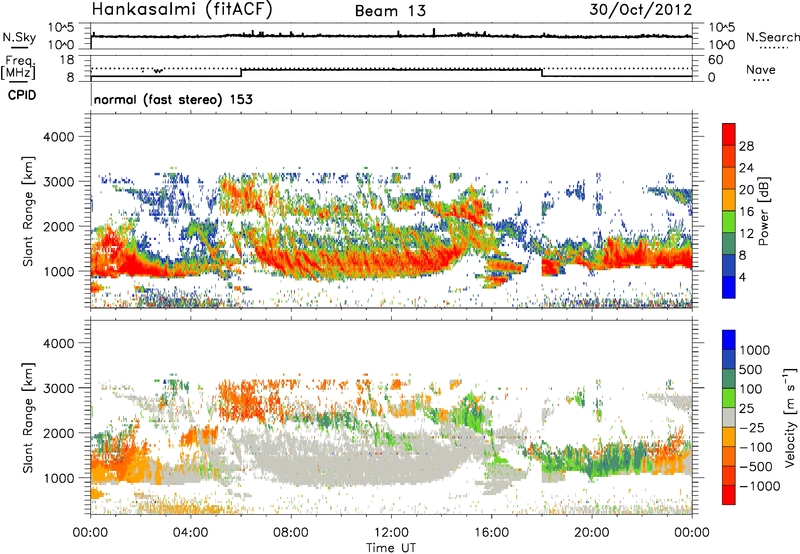Select the Beam 13 label
Image resolution: width=800 pixels, height=554 pixels.
(x=390, y=11)
